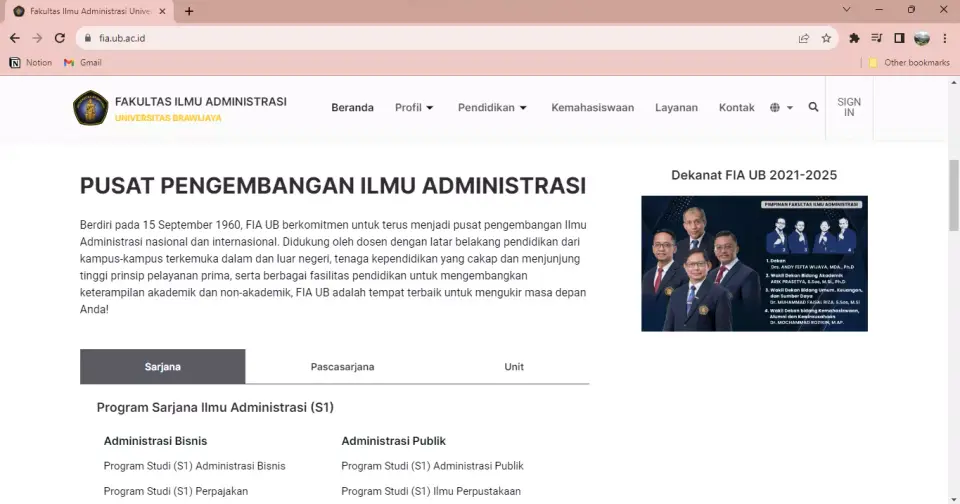
Task: Open site search with the magnifier icon
Action: [x=813, y=107]
